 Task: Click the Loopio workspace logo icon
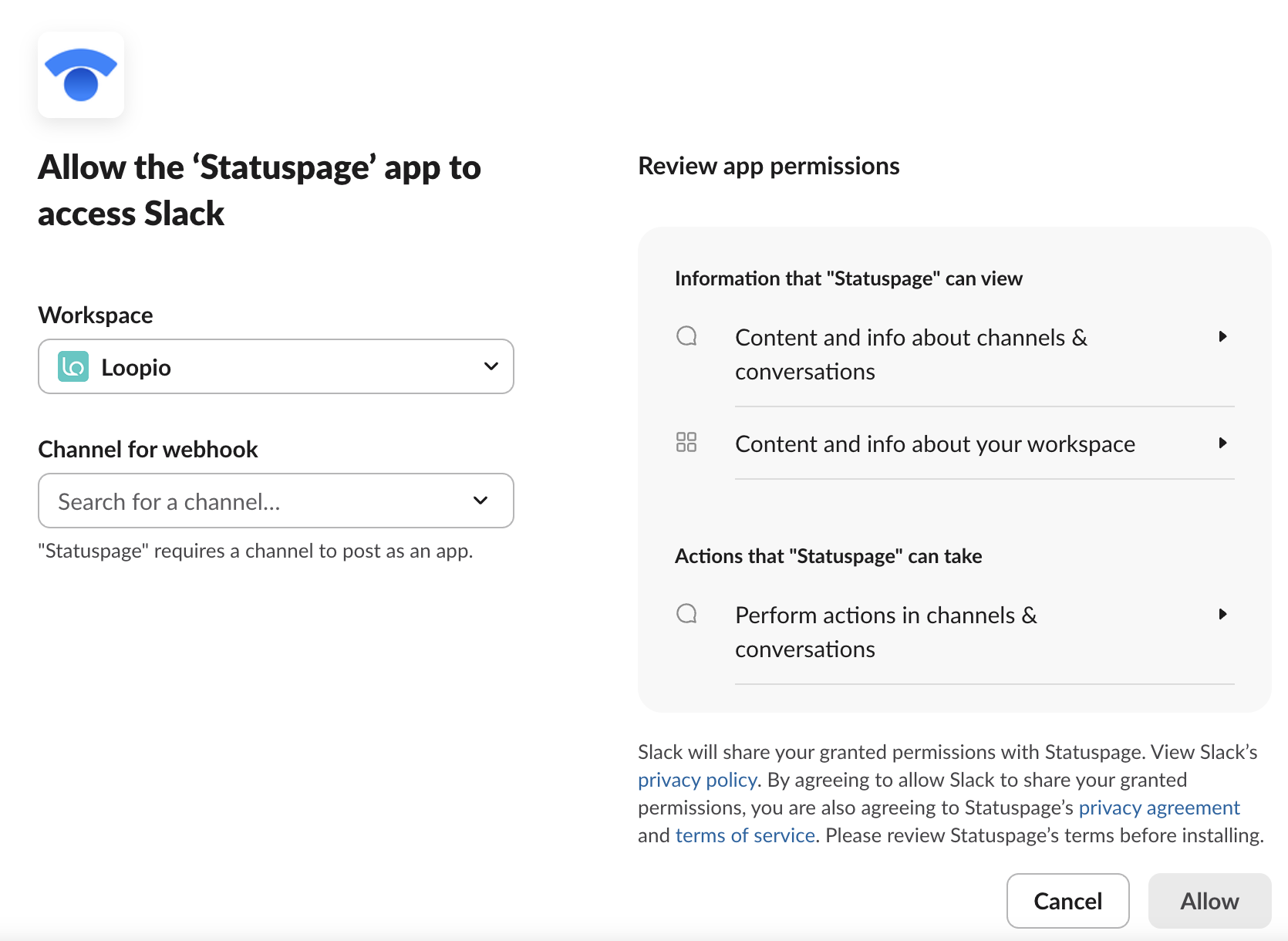coord(73,366)
